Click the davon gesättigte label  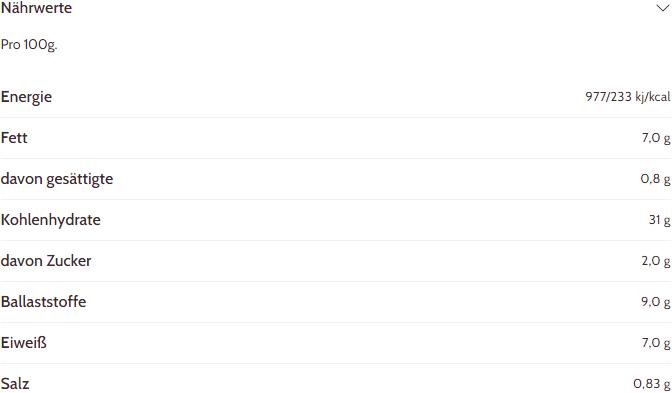pos(57,179)
